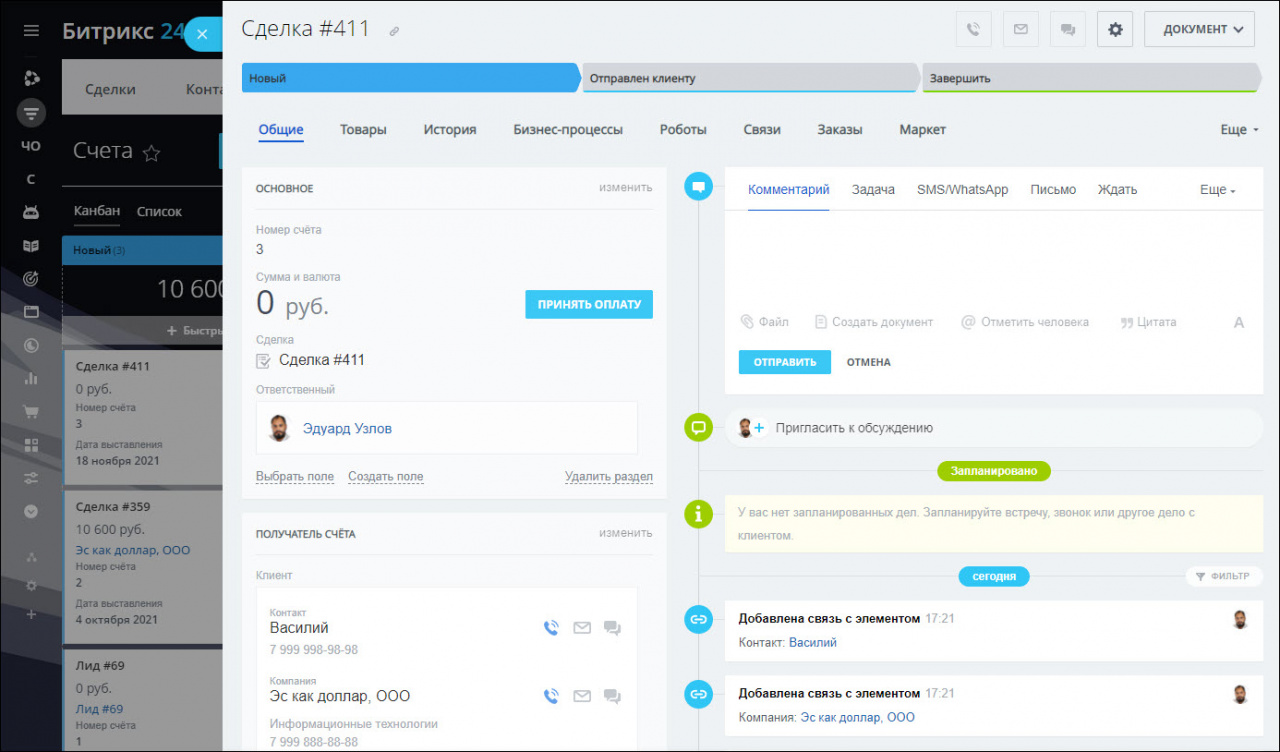Open responsible user Эдуард Узлов link
1280x752 pixels.
point(347,428)
